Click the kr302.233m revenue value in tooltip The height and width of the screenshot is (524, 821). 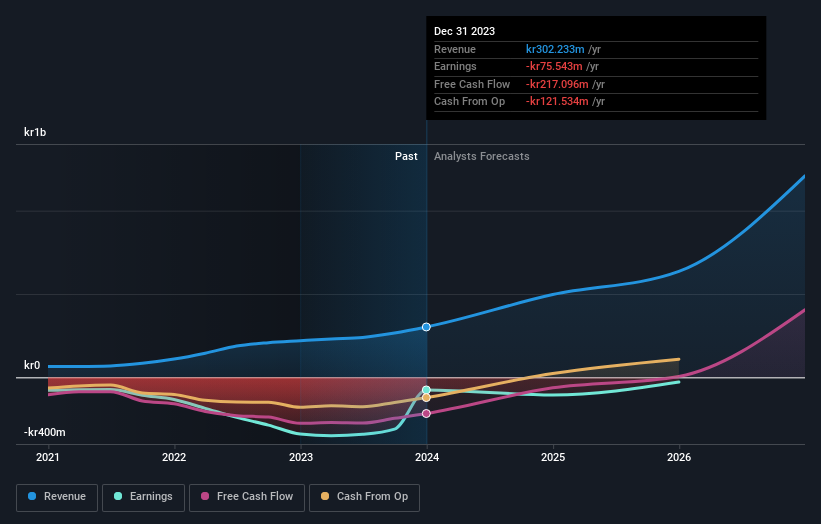click(x=555, y=49)
